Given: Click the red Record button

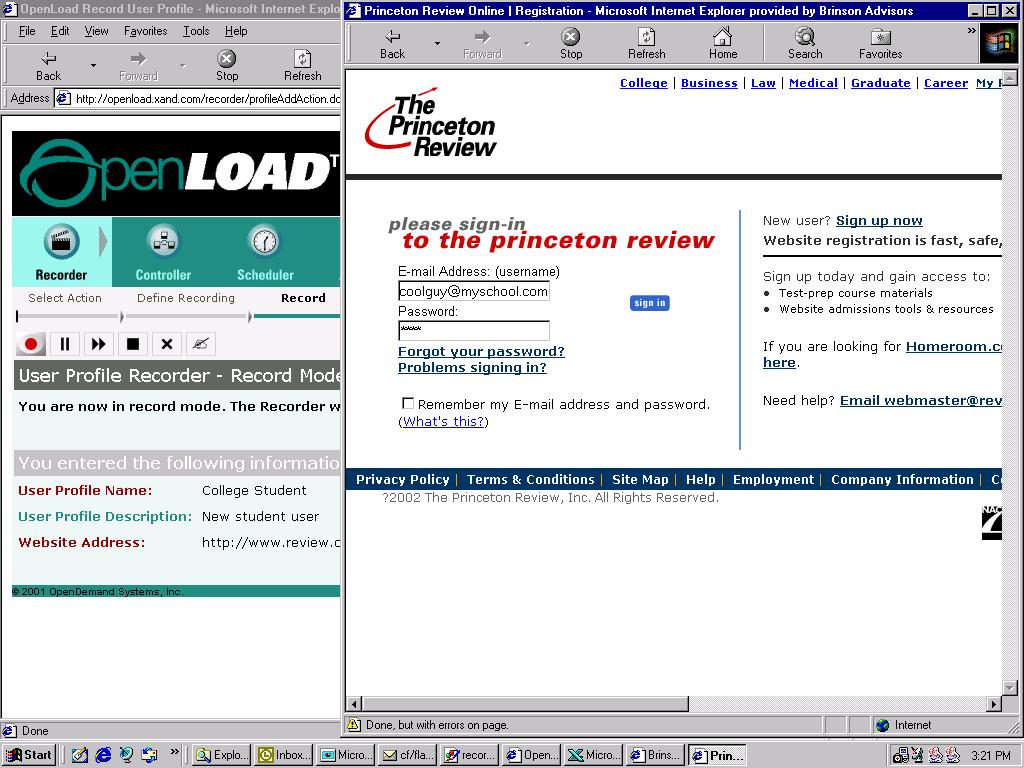Looking at the screenshot, I should click(x=31, y=344).
